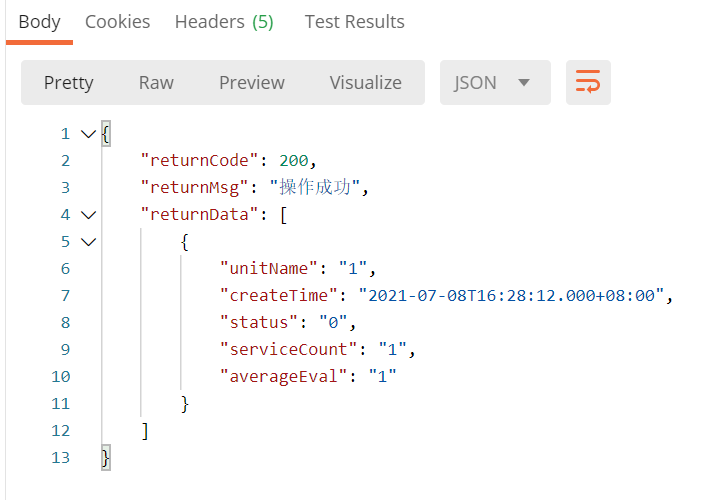Click the closing brace on line 13
718x500 pixels.
(x=106, y=458)
